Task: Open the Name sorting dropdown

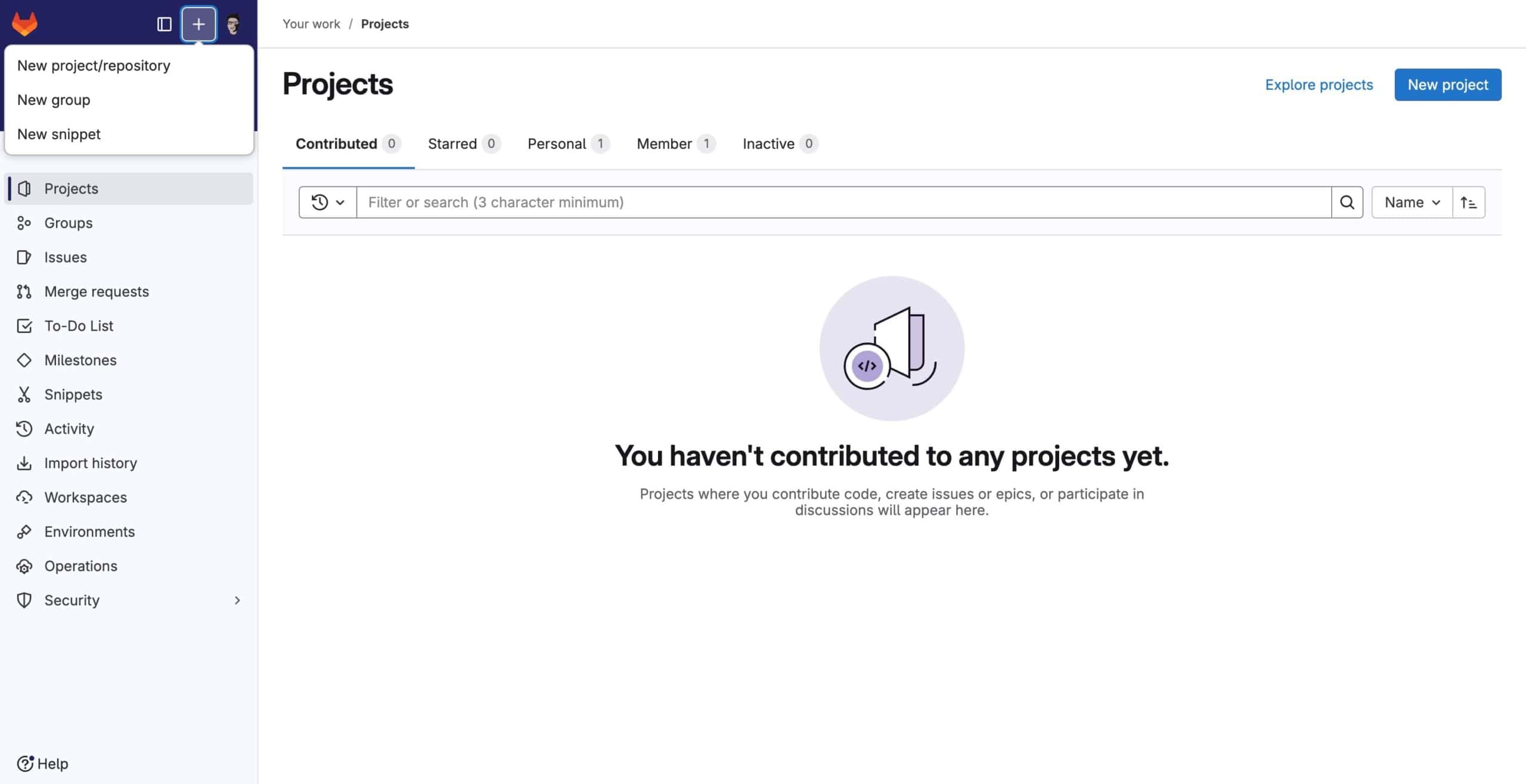Action: click(x=1411, y=202)
